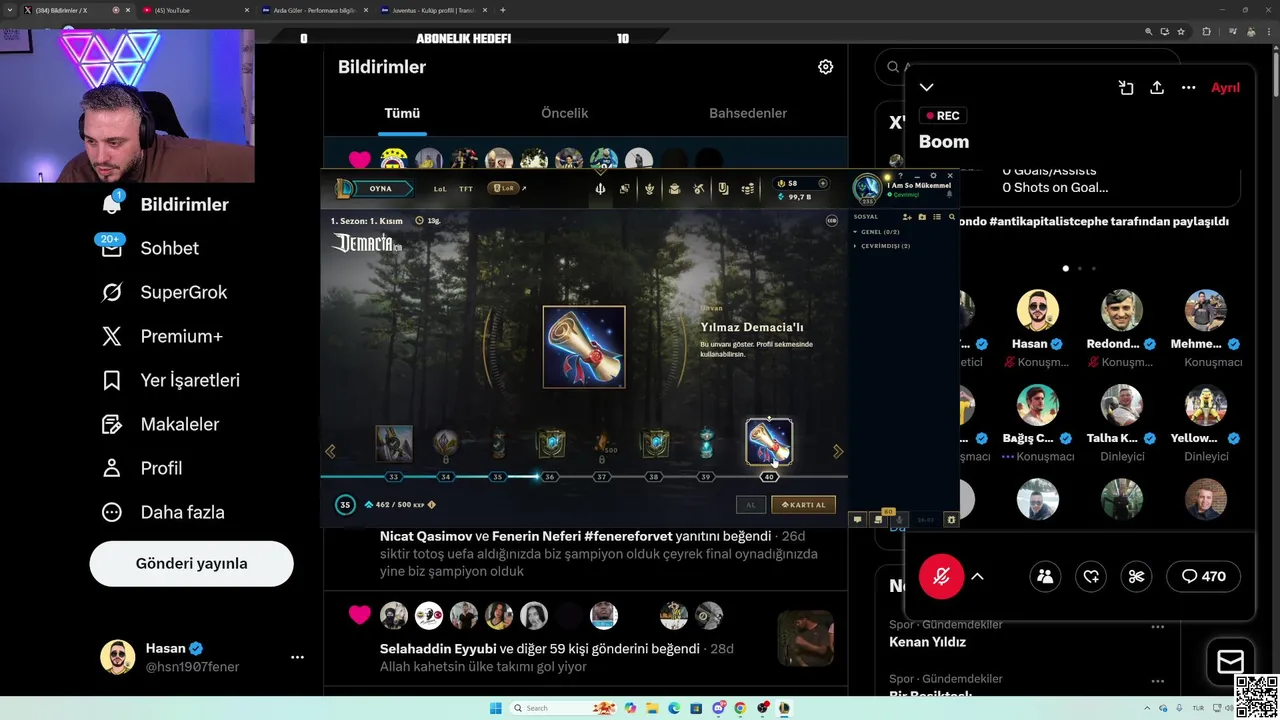Expand mic options arrow in Boom space
The image size is (1280, 720).
(x=978, y=576)
